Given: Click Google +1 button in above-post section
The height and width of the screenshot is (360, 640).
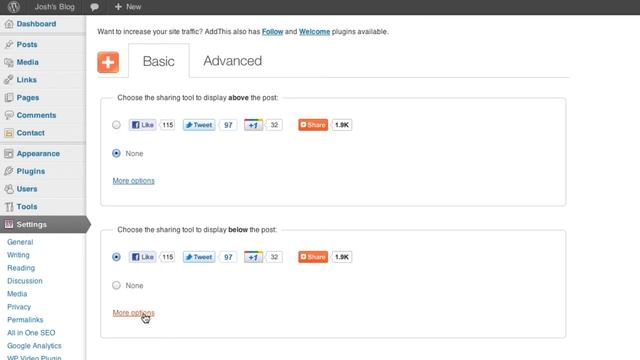Looking at the screenshot, I should tap(253, 125).
